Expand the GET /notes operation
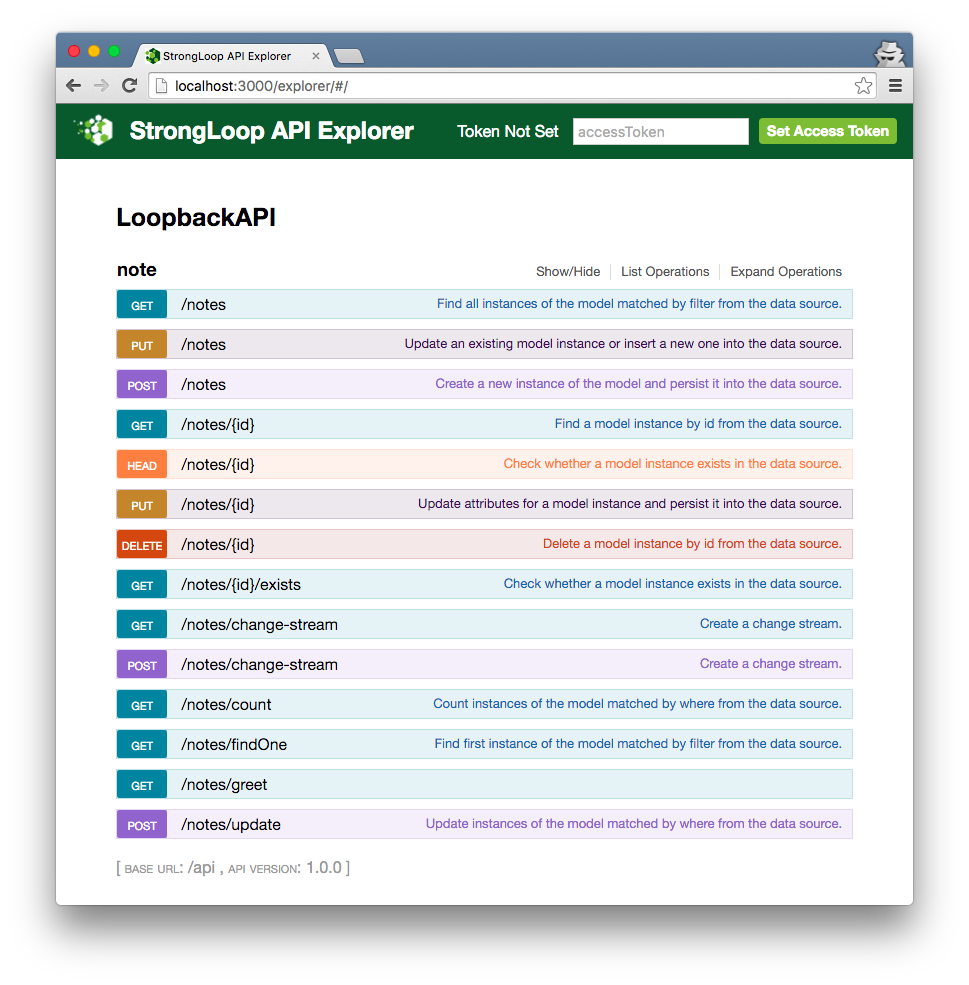969x985 pixels. [x=484, y=304]
